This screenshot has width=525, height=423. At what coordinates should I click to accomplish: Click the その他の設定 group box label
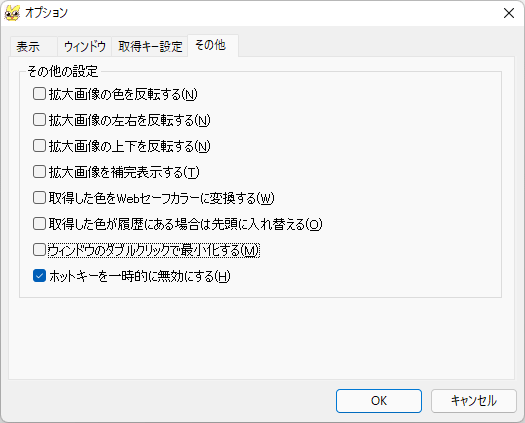point(62,71)
